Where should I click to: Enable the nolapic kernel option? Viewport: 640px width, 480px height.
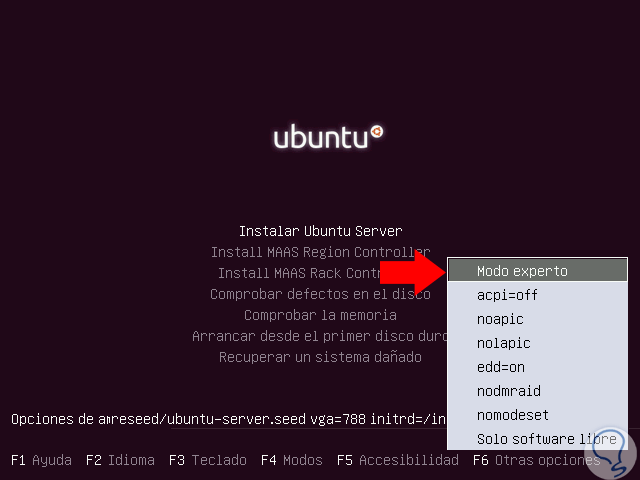pos(504,343)
